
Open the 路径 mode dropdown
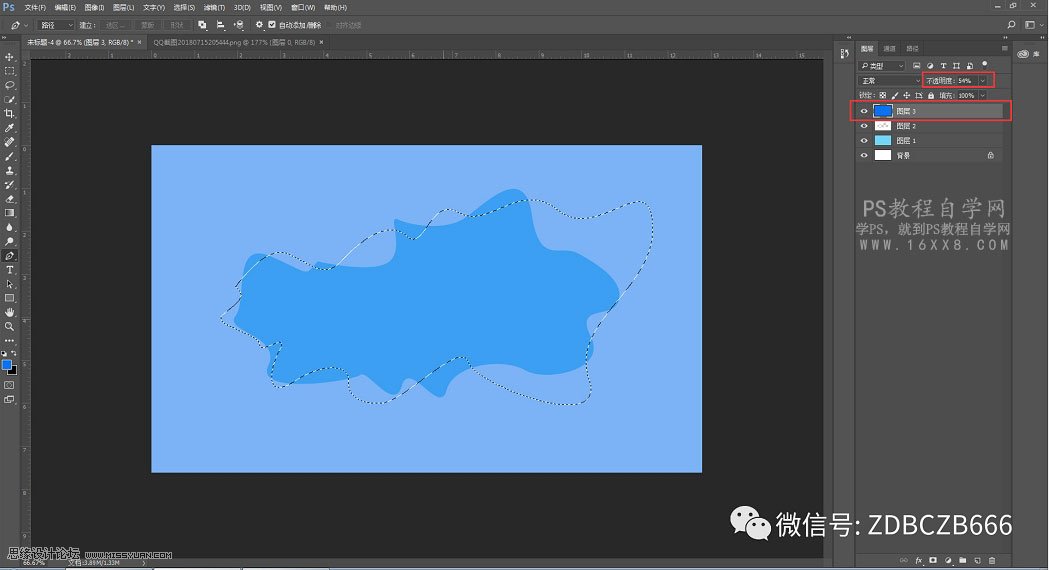pos(56,25)
